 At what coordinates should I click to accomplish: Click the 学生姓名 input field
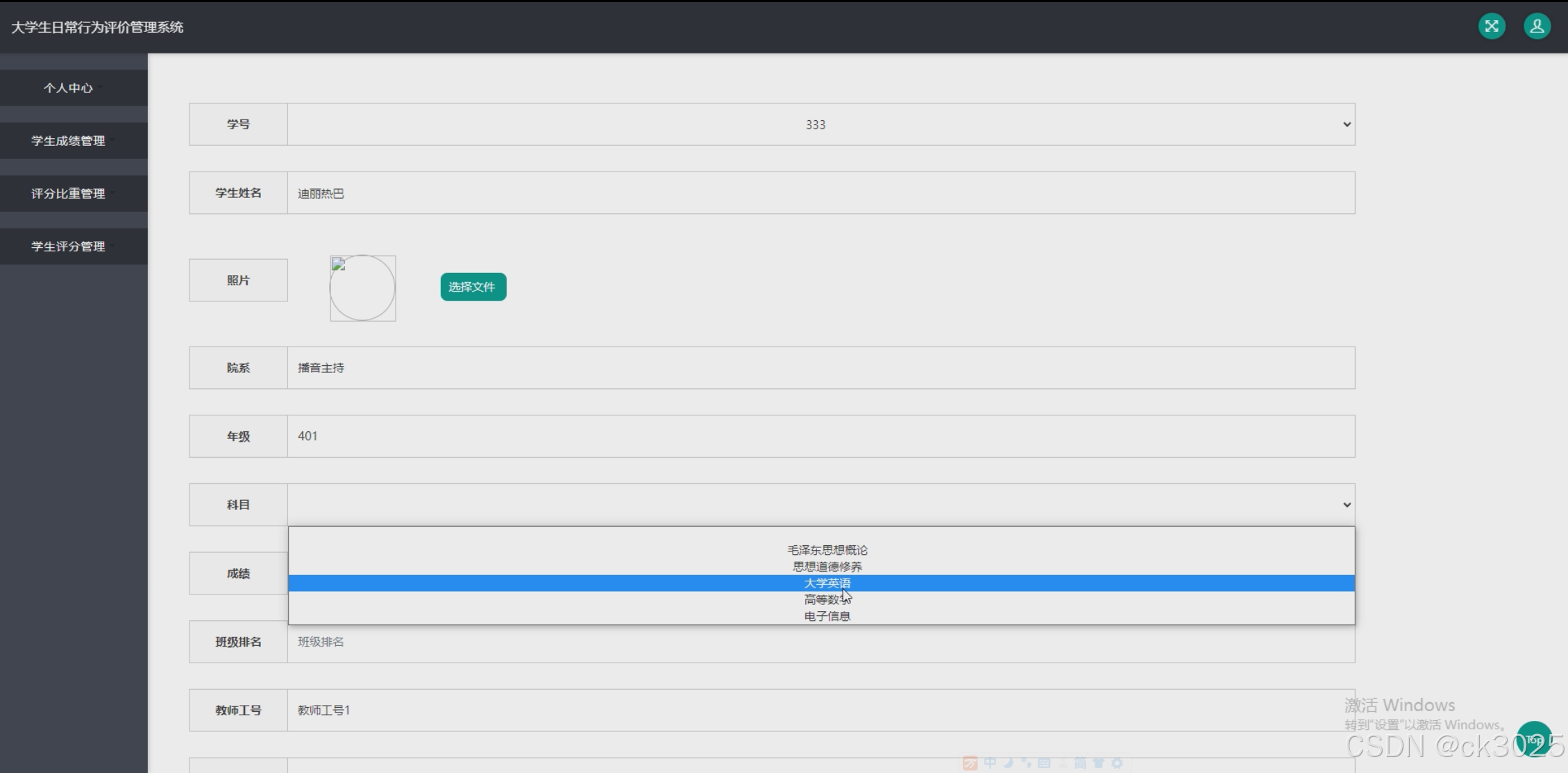click(820, 193)
